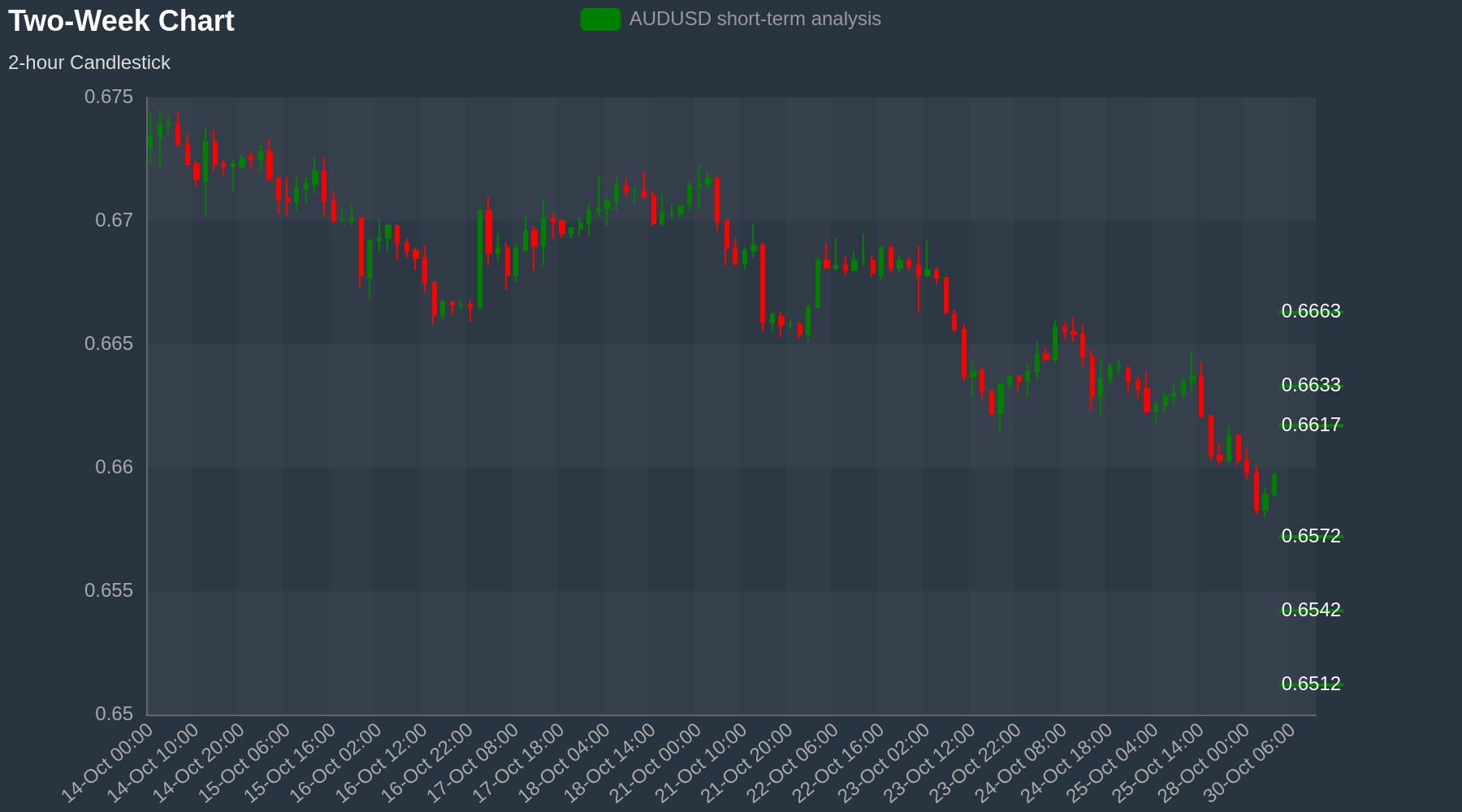The height and width of the screenshot is (812, 1462).
Task: Click the 28-Oct 00:00 x-axis label
Action: (x=1205, y=763)
